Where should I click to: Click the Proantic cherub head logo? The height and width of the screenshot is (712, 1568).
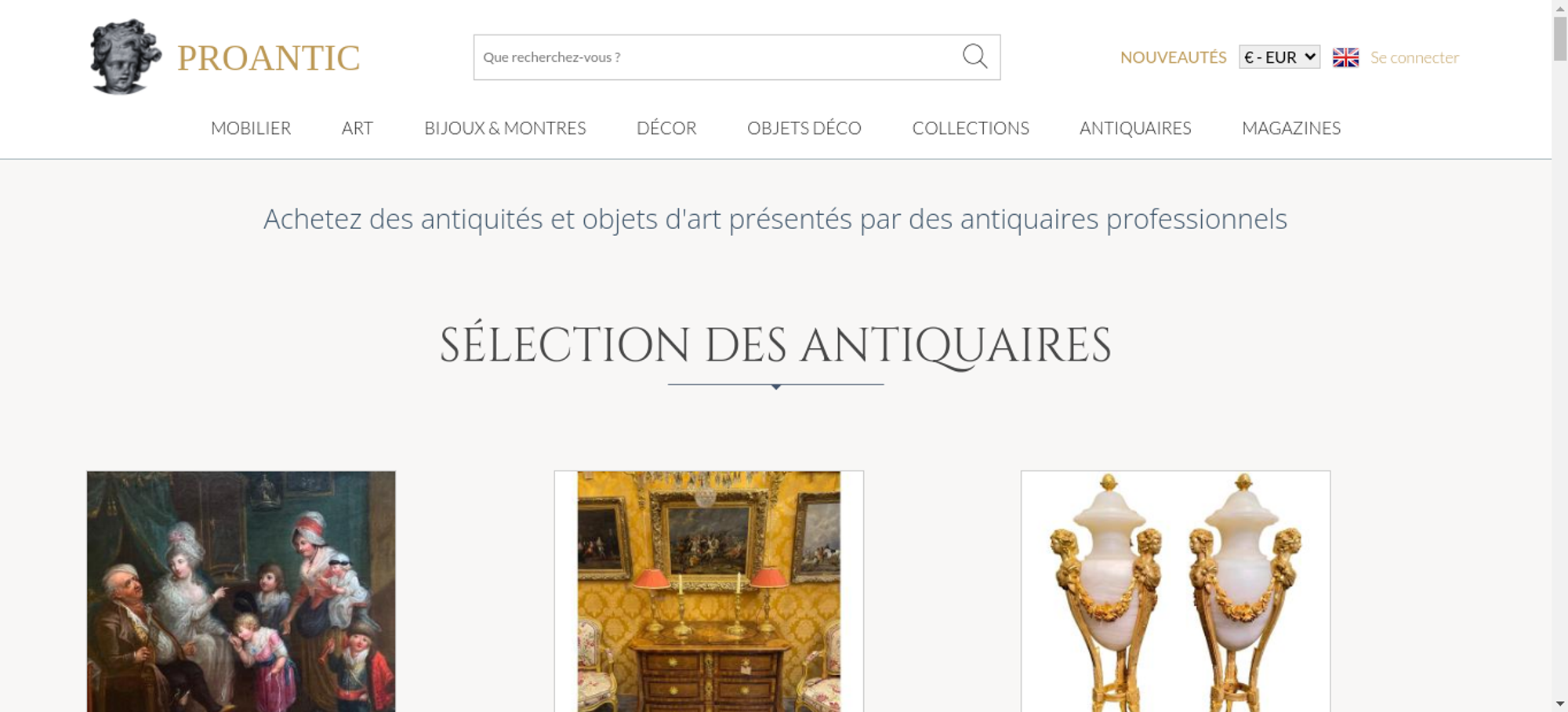(125, 57)
